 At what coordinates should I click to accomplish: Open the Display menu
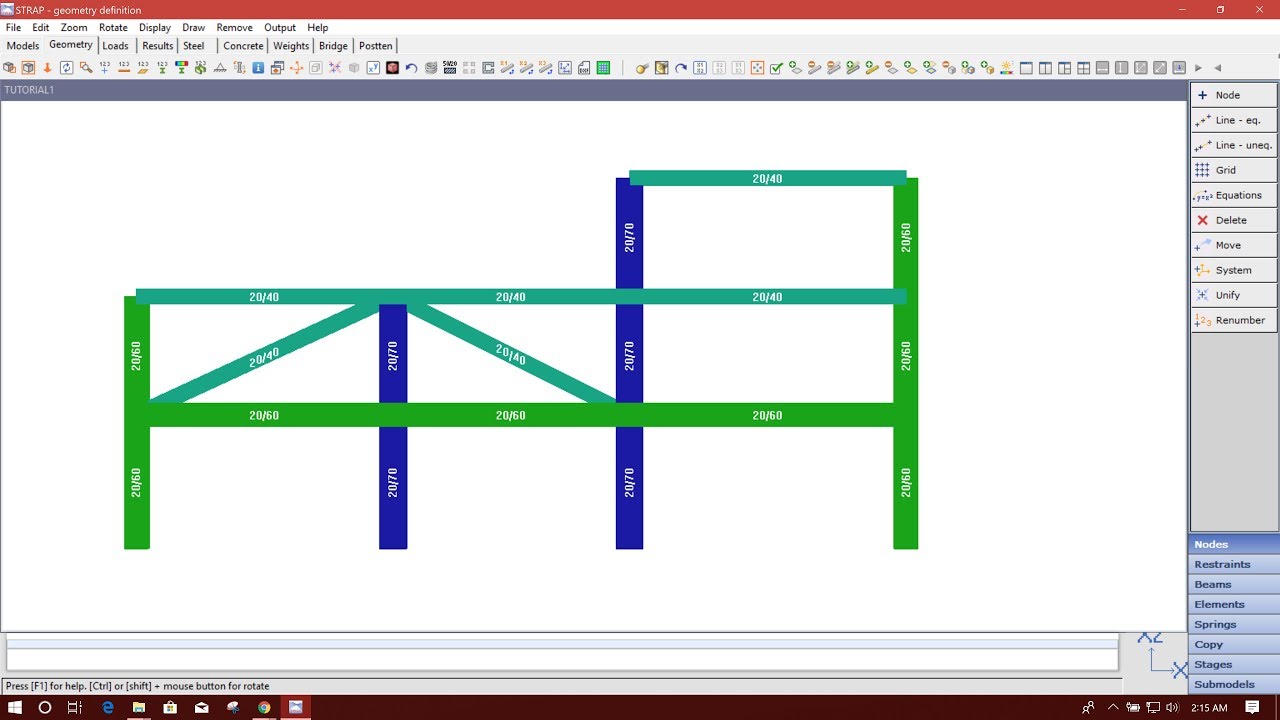(x=155, y=27)
